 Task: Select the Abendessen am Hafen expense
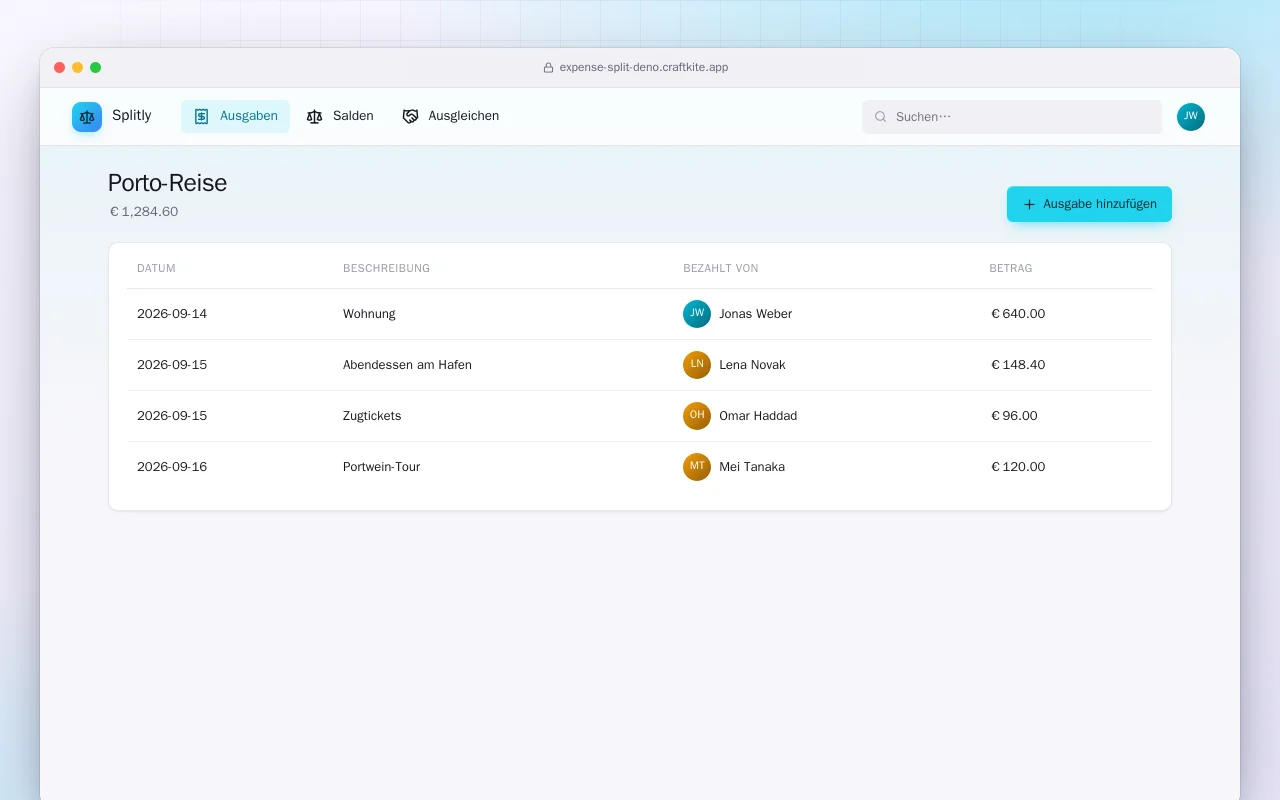tap(640, 365)
